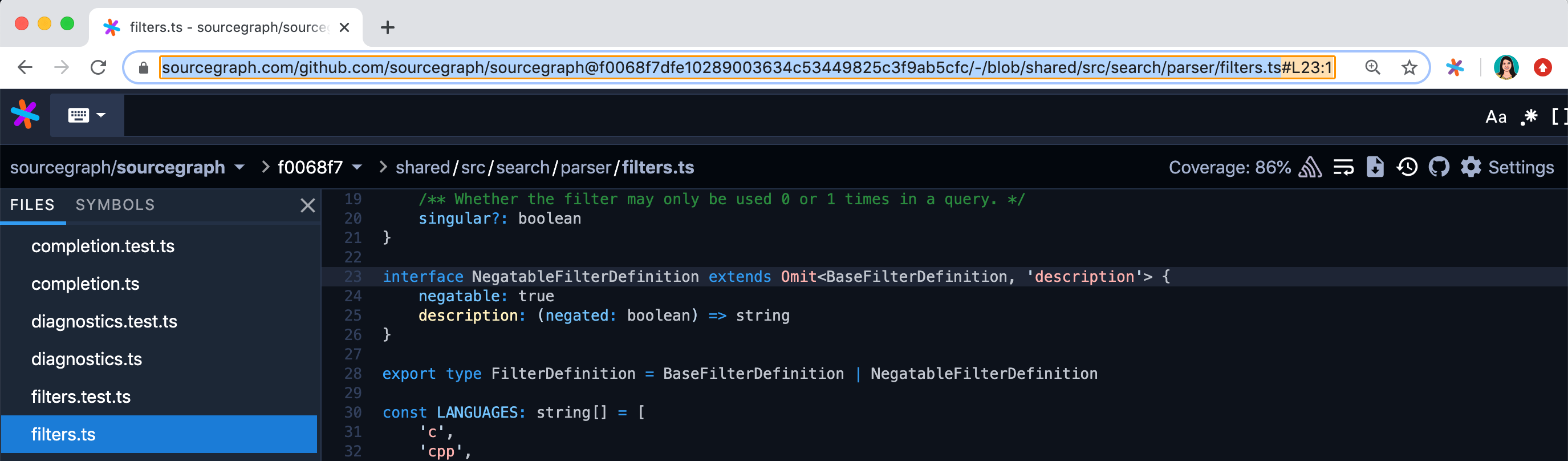Toggle structural search brackets icon
Screen dimensions: 1568x461
point(1559,116)
